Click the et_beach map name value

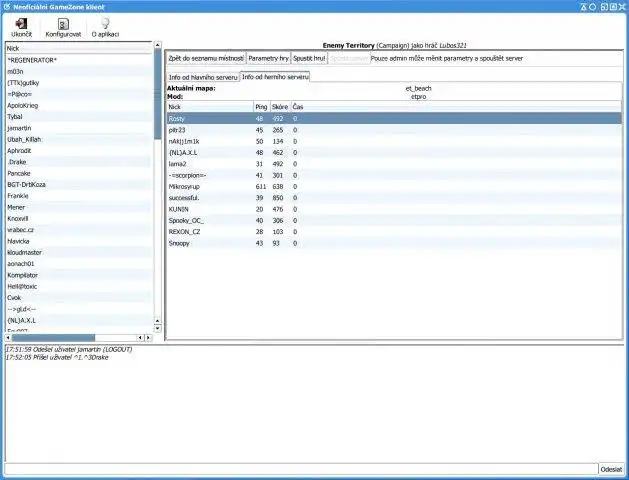[418, 88]
